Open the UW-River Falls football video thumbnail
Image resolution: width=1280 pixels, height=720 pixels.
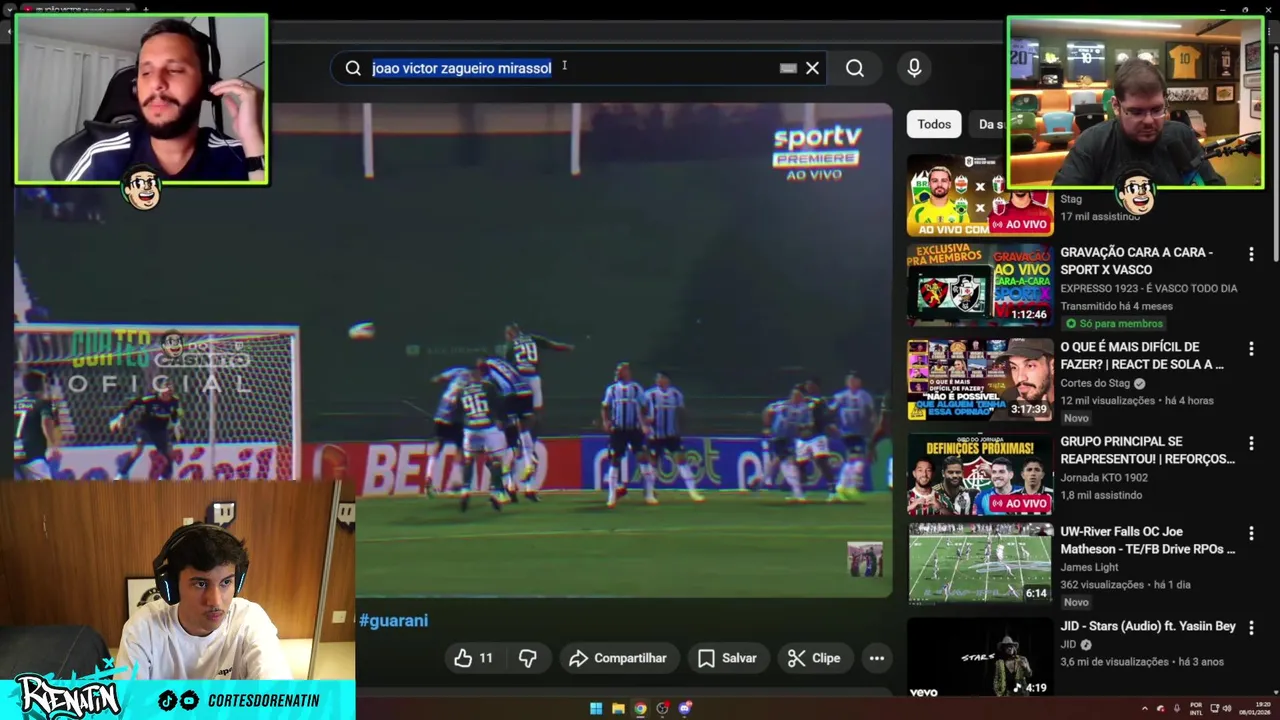coord(979,564)
